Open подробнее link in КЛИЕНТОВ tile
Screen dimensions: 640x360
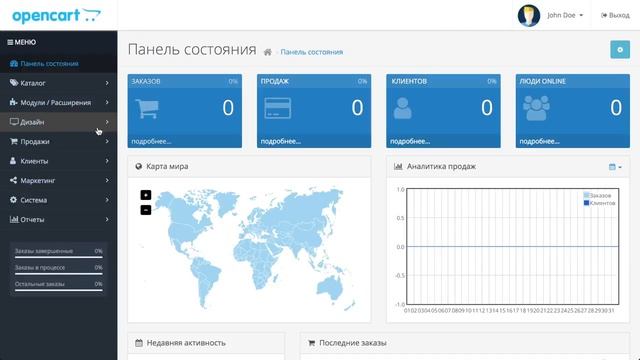coord(410,141)
